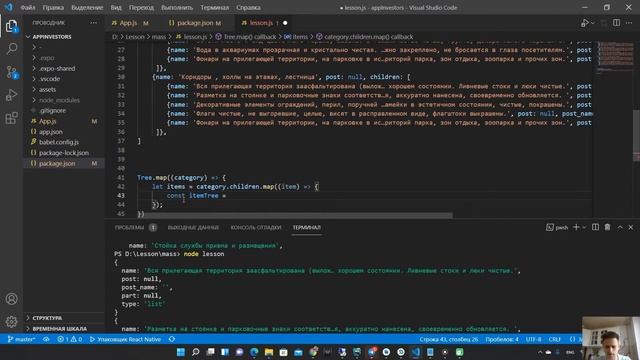Screen dimensions: 640x360
Task: Select the pwsh terminal shell label
Action: click(557, 227)
